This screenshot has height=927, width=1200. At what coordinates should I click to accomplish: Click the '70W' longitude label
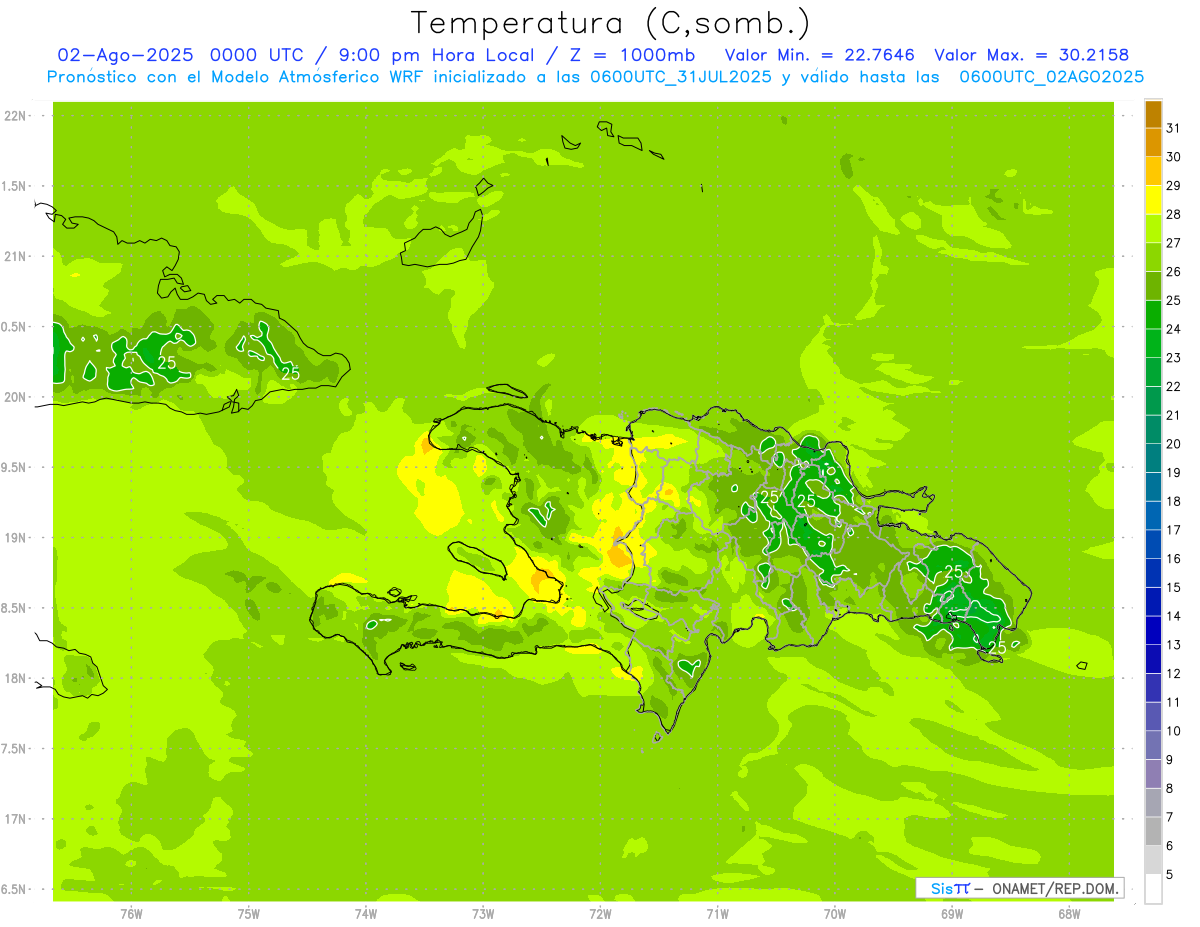point(835,913)
